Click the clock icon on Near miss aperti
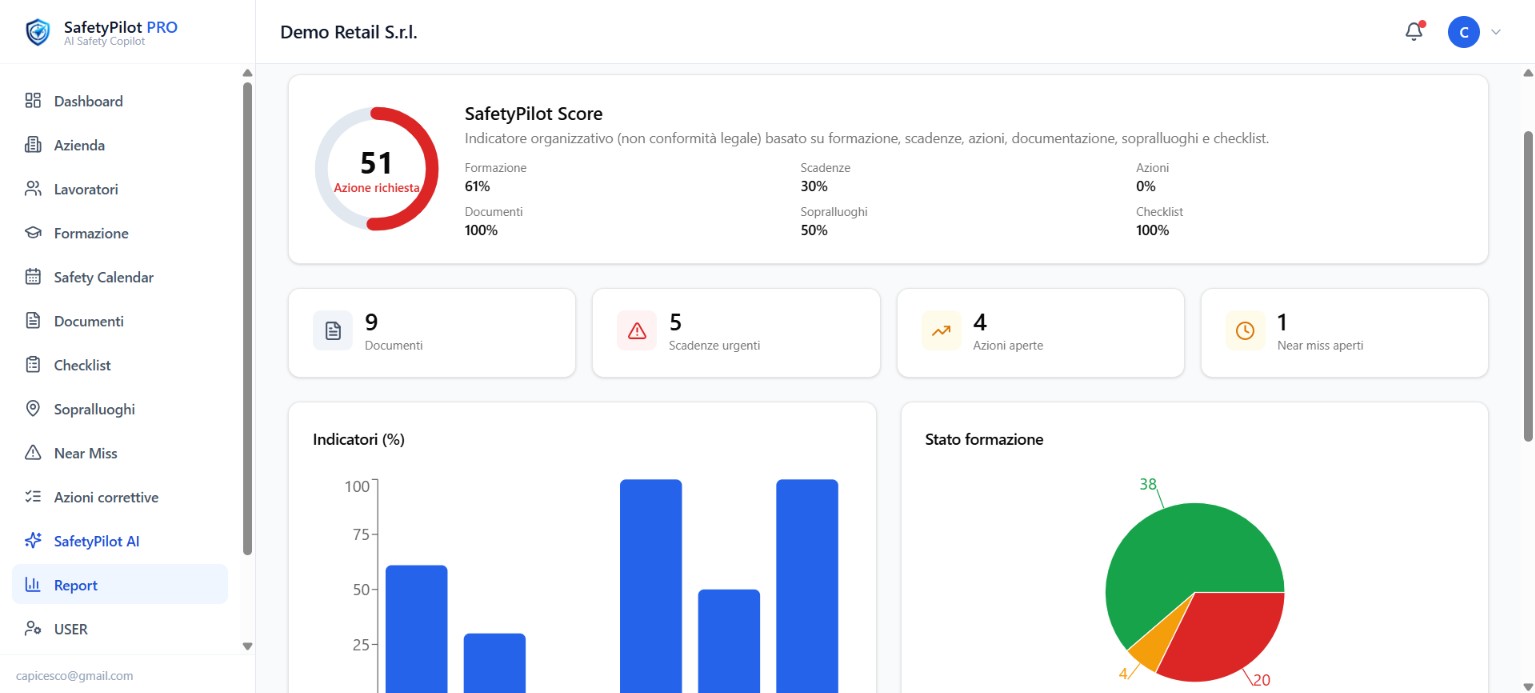Screen dimensions: 1535x693 (1245, 331)
